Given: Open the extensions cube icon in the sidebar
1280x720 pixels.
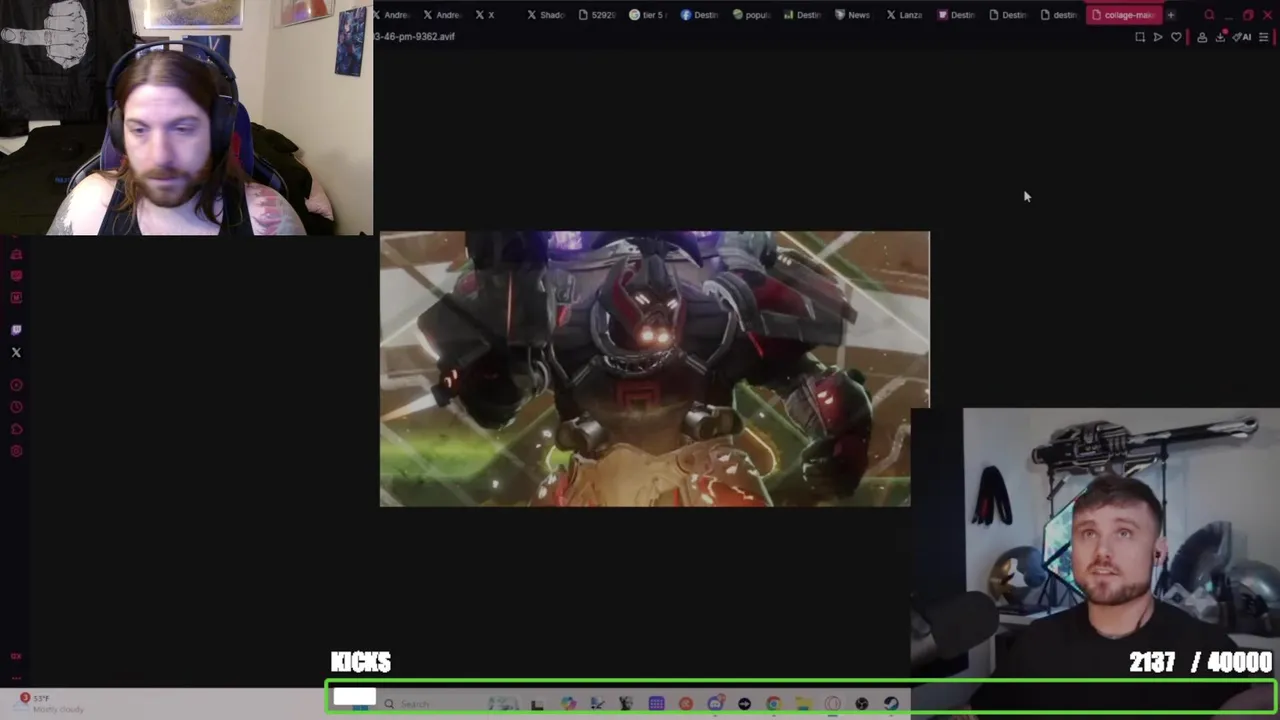Looking at the screenshot, I should [16, 429].
